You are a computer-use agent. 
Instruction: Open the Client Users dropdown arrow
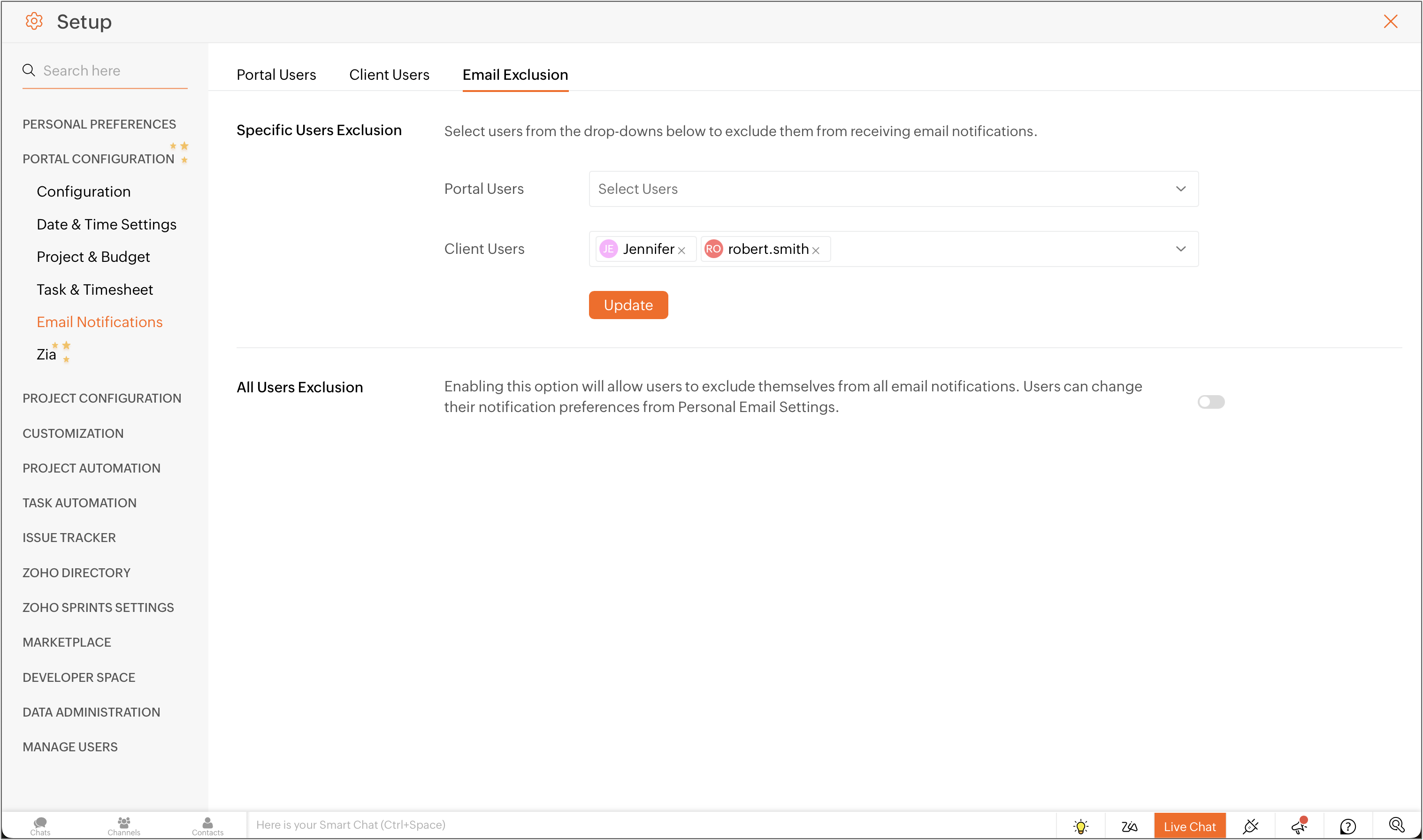tap(1181, 249)
